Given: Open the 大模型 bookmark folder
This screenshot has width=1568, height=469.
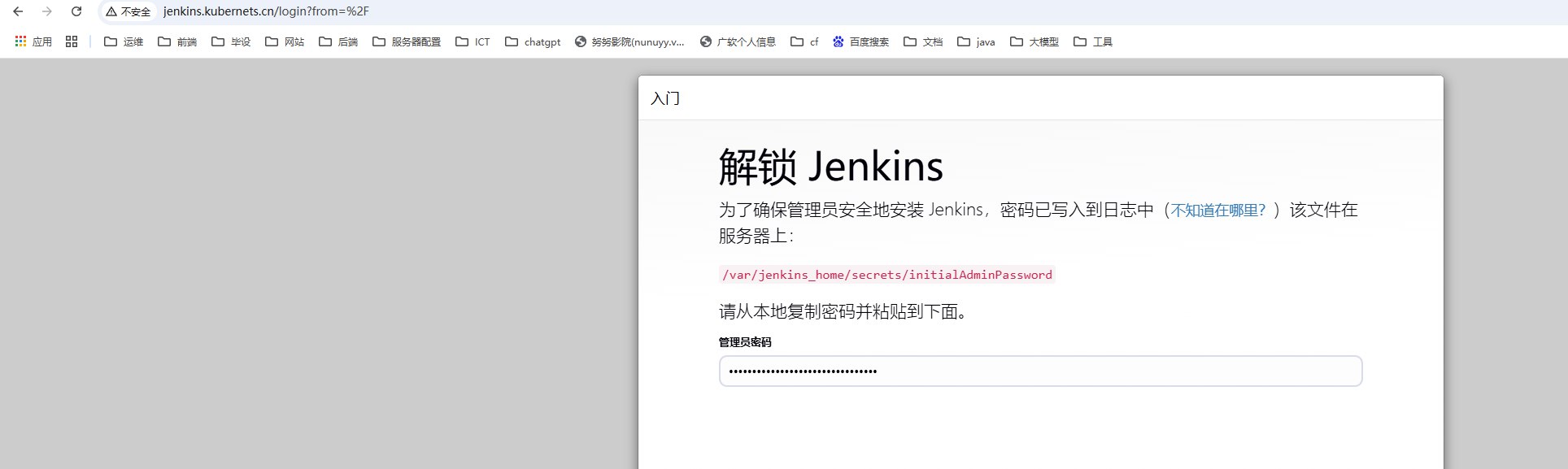Looking at the screenshot, I should coord(1034,41).
